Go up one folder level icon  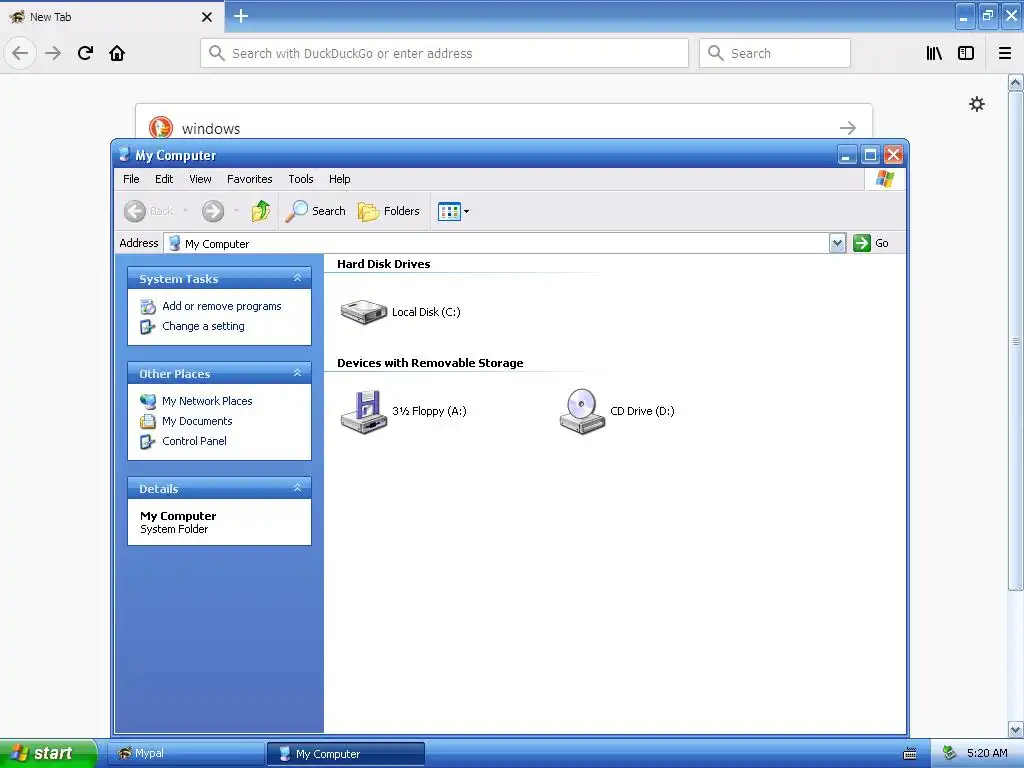click(x=261, y=211)
